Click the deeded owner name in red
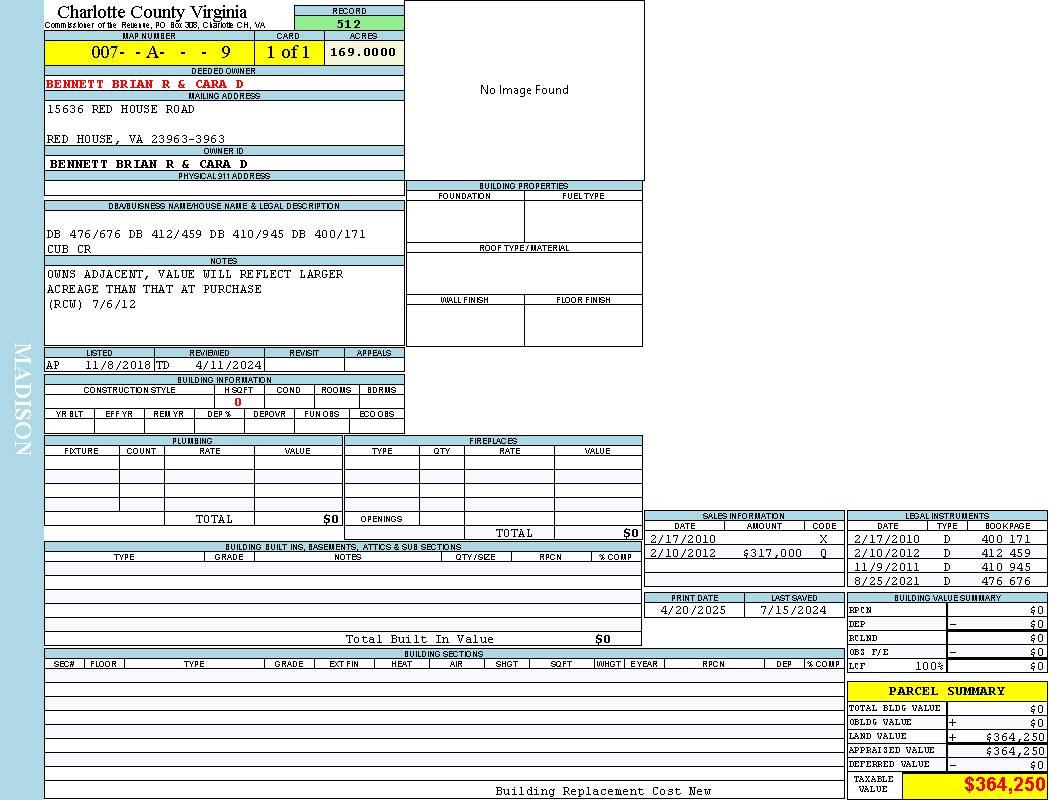The height and width of the screenshot is (800, 1050). pyautogui.click(x=145, y=84)
